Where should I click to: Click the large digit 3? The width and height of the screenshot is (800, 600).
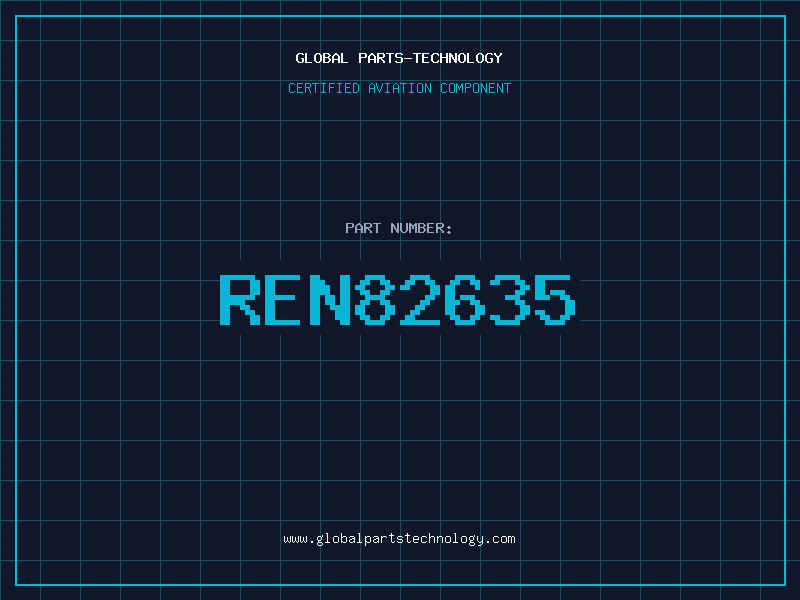coord(510,300)
